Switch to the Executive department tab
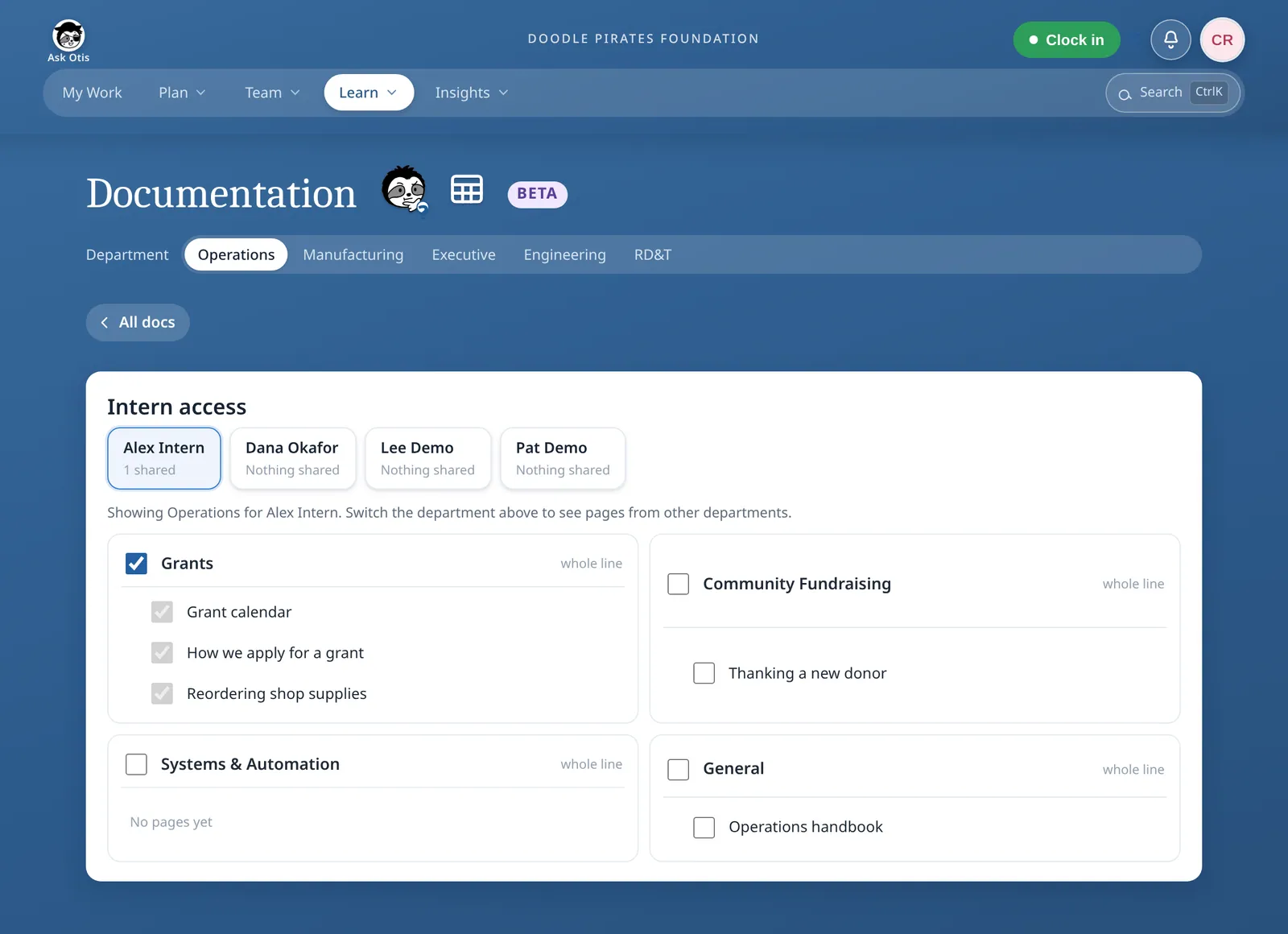Viewport: 1288px width, 934px height. pos(464,254)
